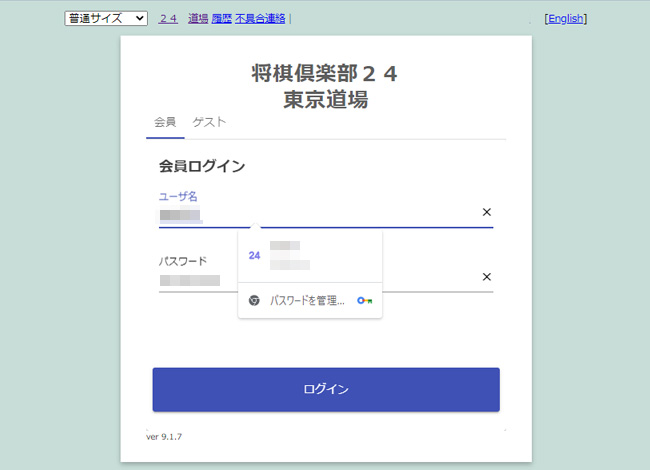This screenshot has width=650, height=470.
Task: Open the 履歴 link
Action: pyautogui.click(x=221, y=18)
